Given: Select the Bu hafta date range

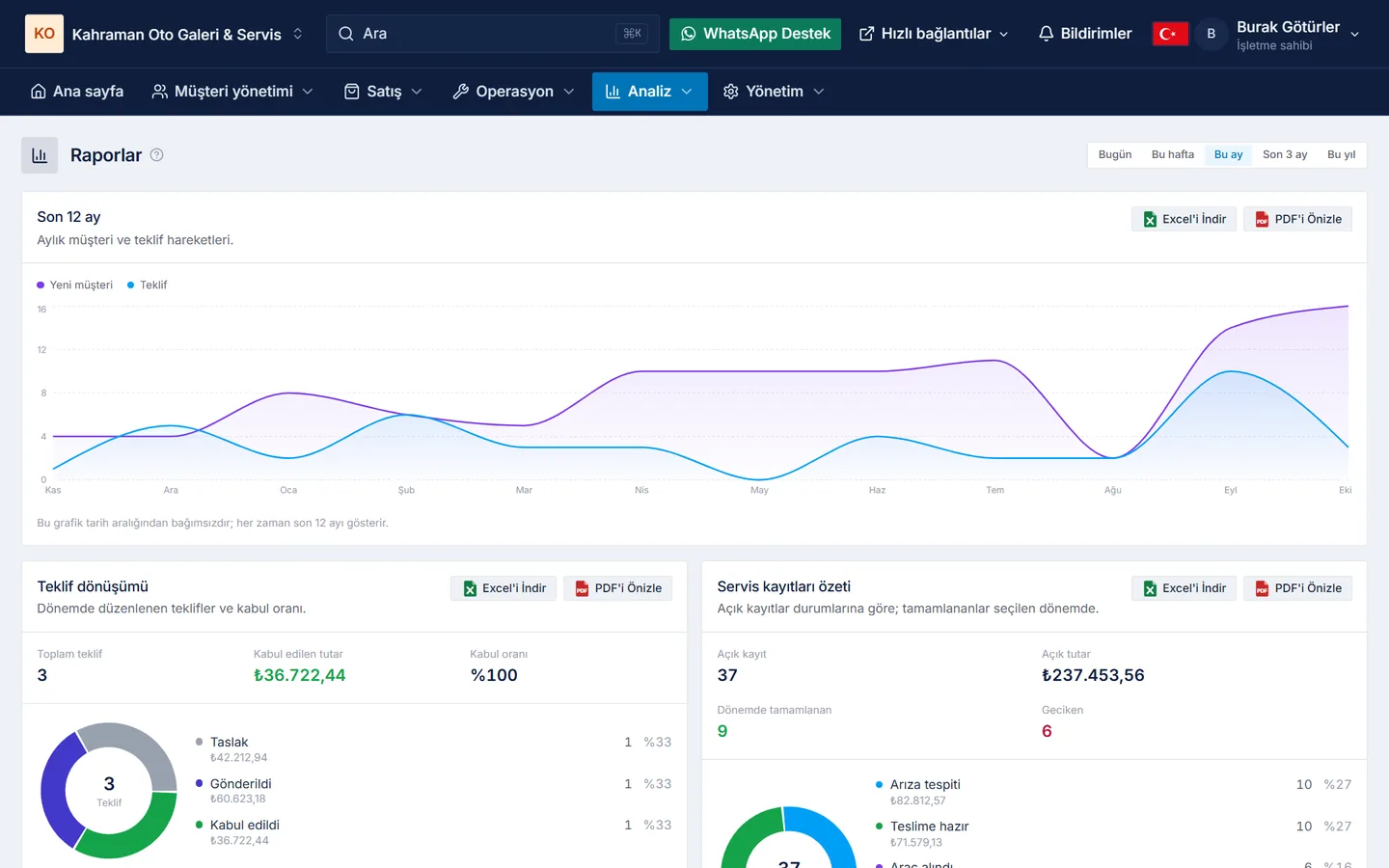Looking at the screenshot, I should [1173, 155].
